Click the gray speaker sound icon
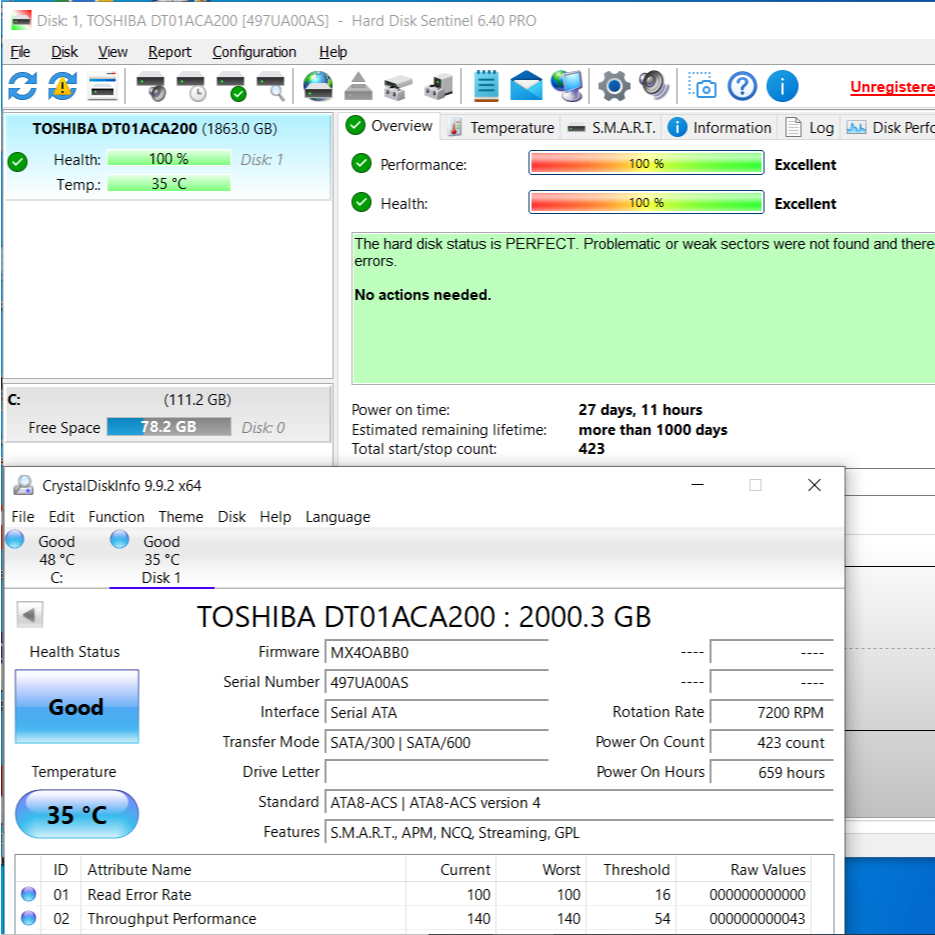The height and width of the screenshot is (935, 935). (654, 86)
